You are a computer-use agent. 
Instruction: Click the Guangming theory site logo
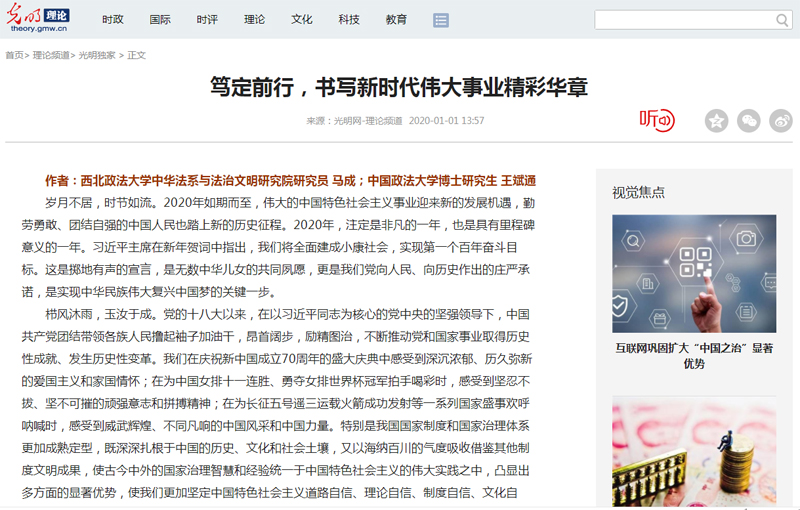tap(42, 19)
